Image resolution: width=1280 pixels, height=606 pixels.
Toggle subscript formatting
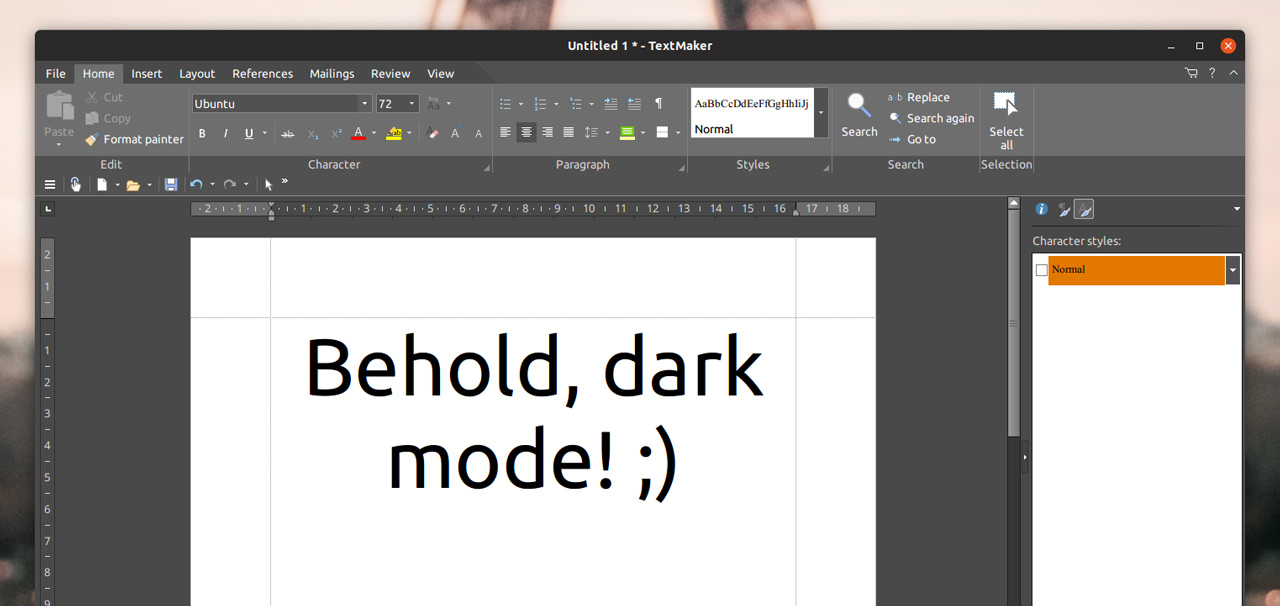tap(313, 133)
